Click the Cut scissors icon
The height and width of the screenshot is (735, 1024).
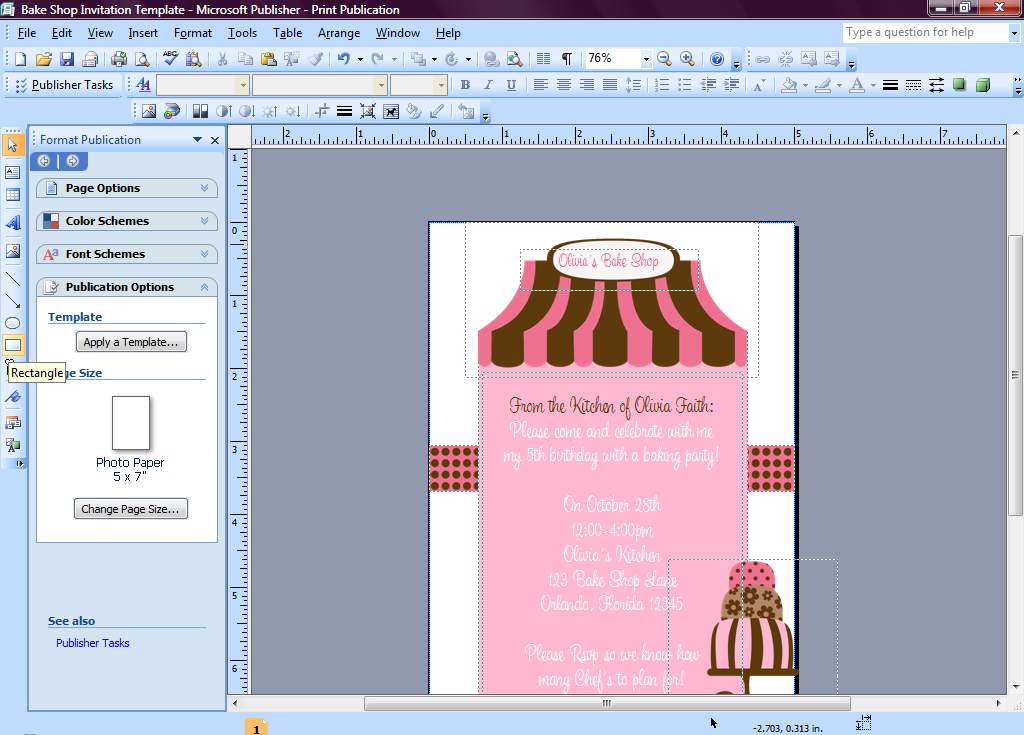pos(222,59)
